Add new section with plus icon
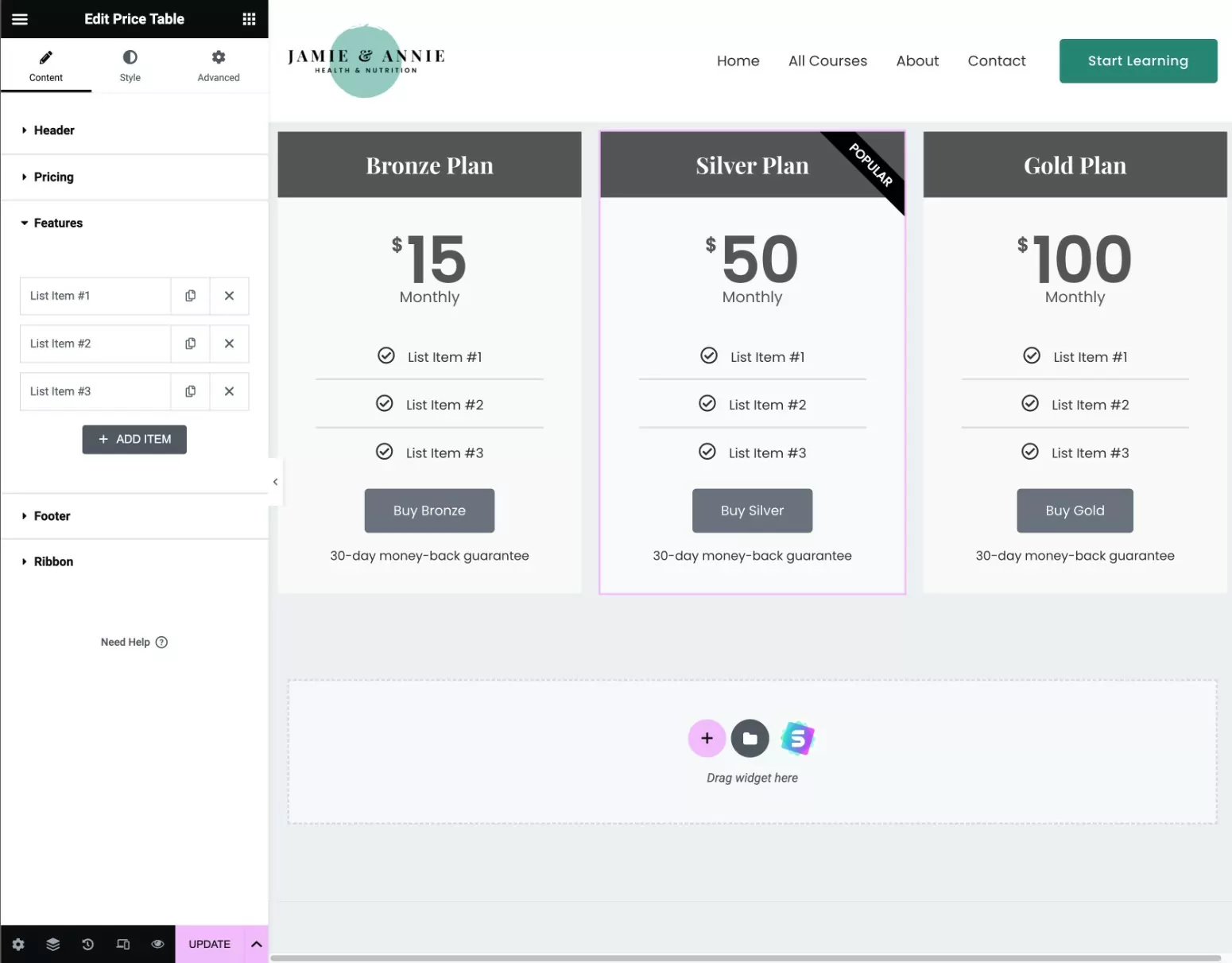This screenshot has width=1232, height=963. coord(707,739)
